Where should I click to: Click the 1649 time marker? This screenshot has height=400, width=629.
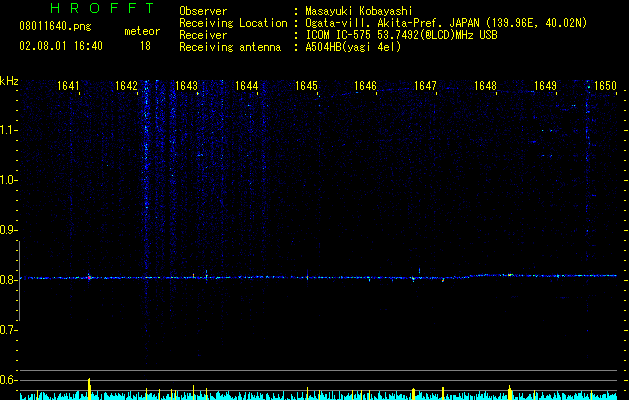pyautogui.click(x=546, y=86)
